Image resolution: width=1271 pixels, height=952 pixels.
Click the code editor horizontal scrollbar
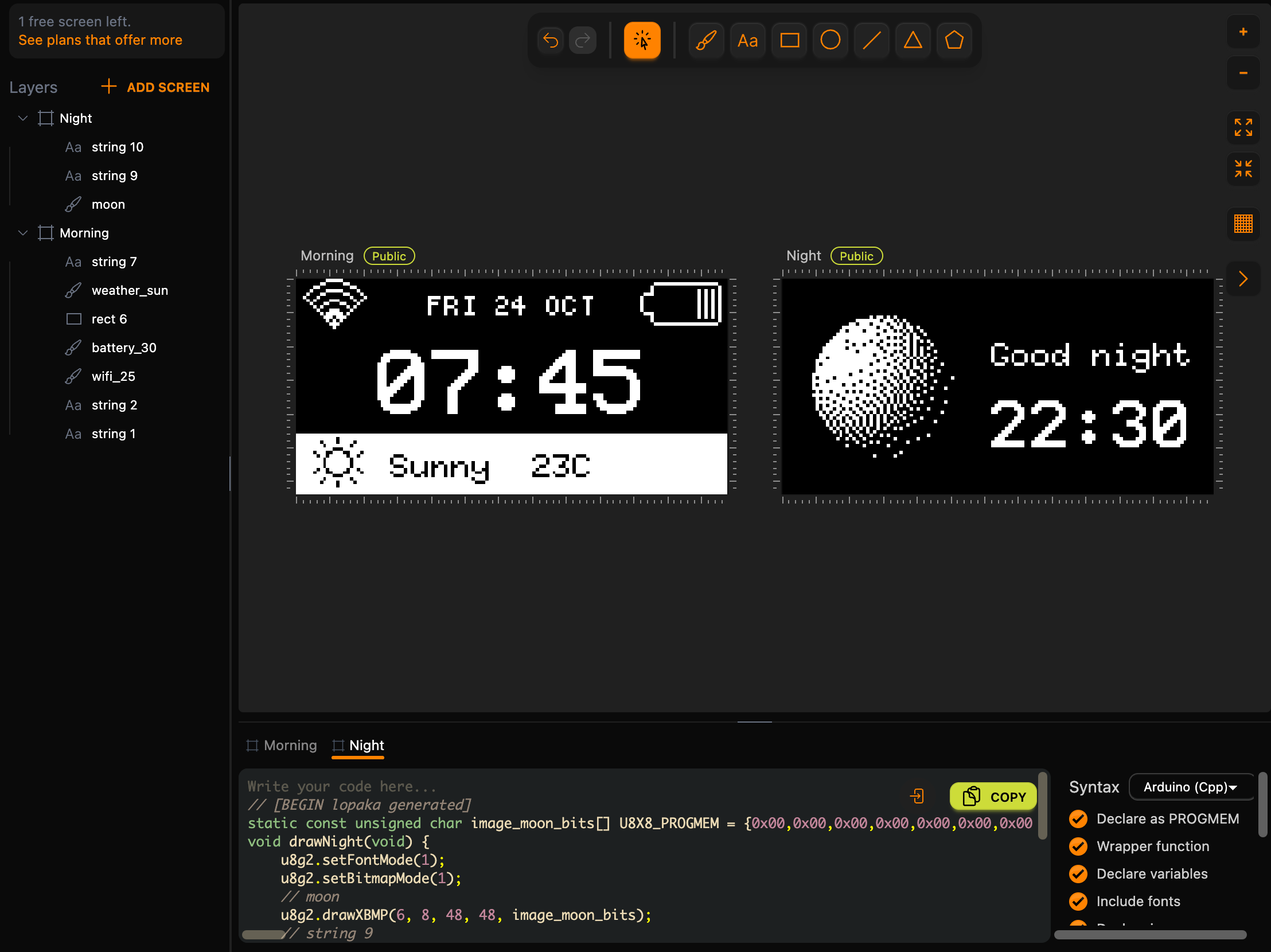(x=263, y=935)
